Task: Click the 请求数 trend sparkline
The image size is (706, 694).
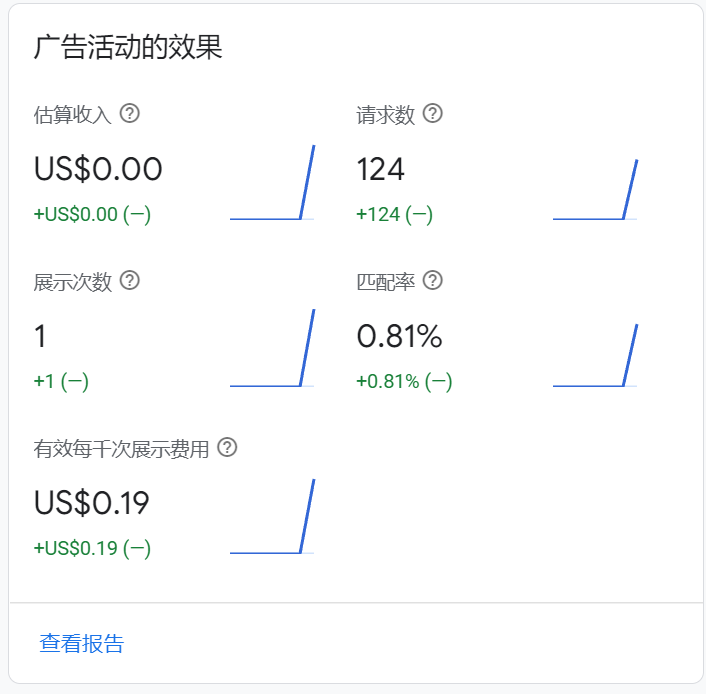Action: 595,189
